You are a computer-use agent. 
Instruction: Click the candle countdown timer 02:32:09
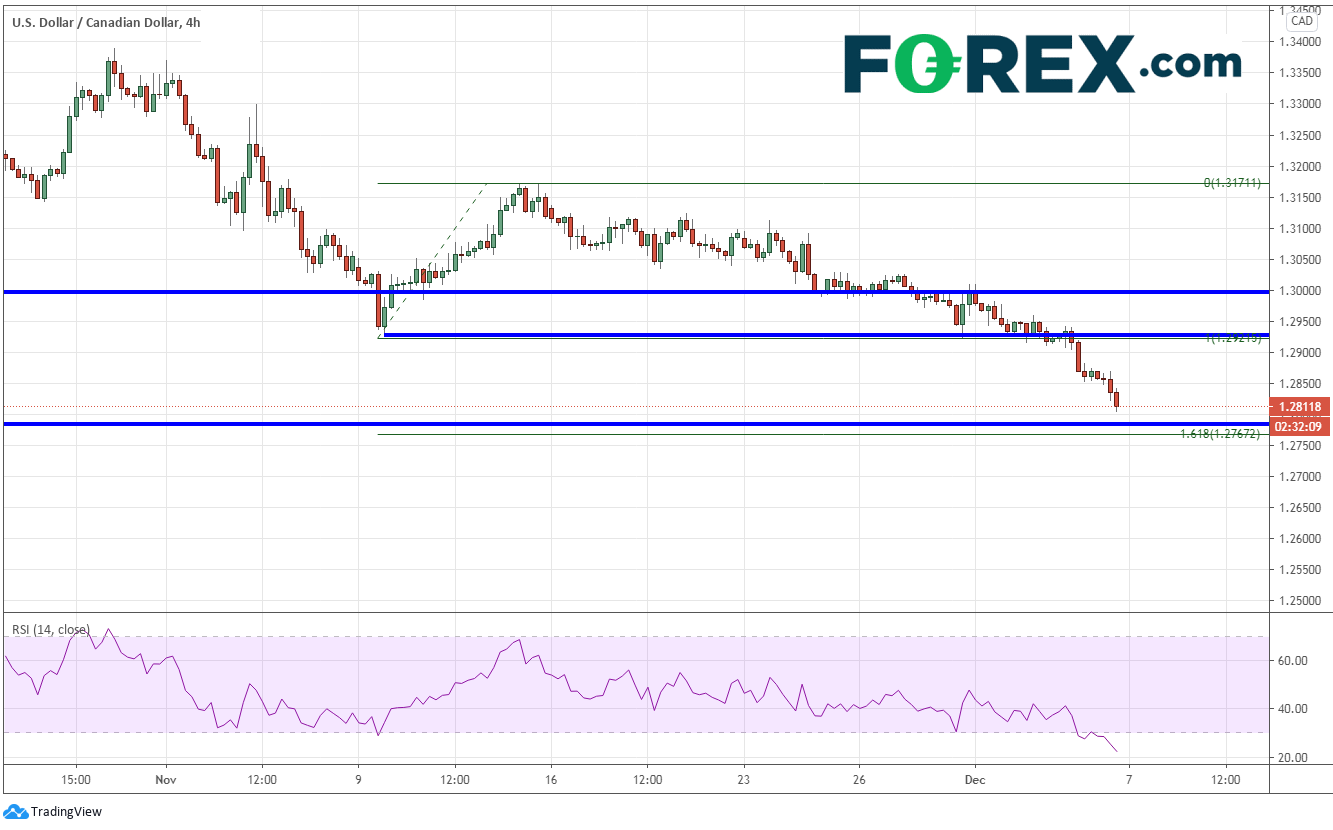pyautogui.click(x=1298, y=426)
